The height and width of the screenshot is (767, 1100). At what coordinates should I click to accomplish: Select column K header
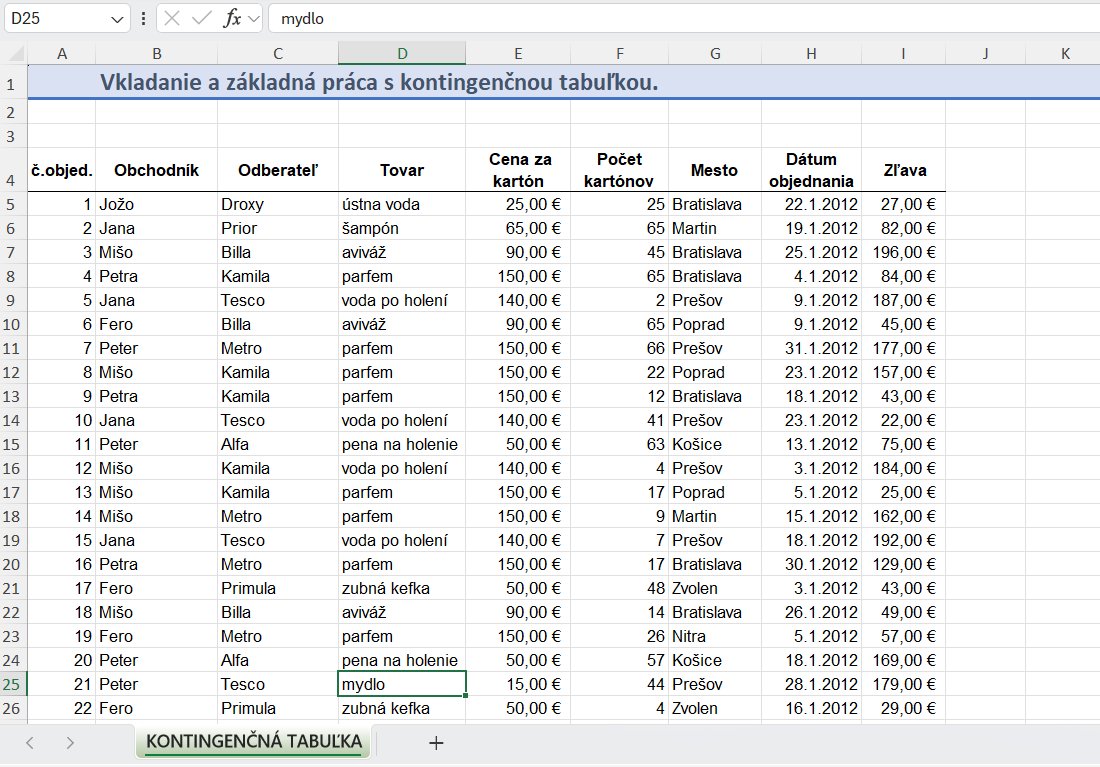[1065, 53]
